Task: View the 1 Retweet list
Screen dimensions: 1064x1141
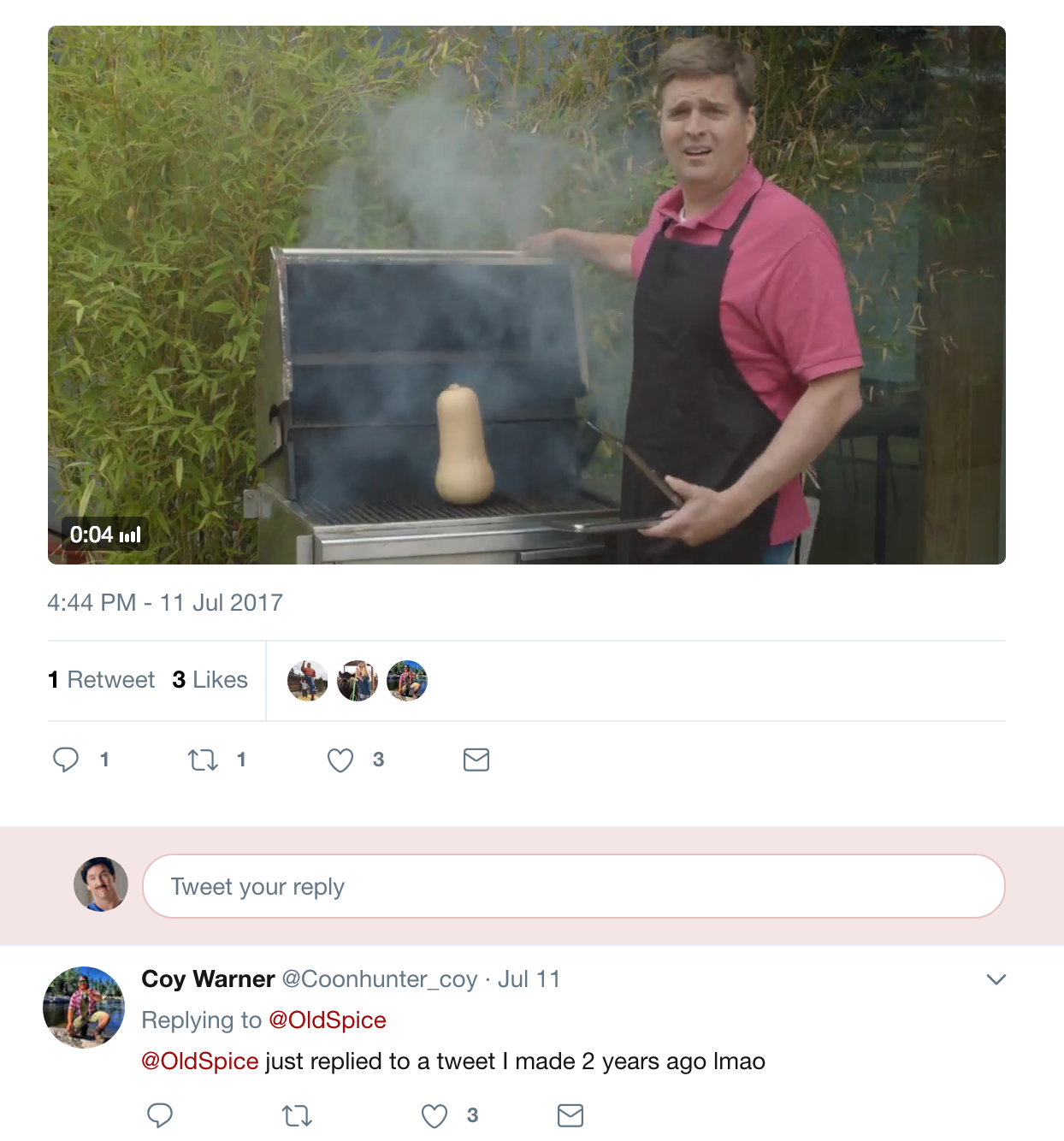Action: (102, 680)
